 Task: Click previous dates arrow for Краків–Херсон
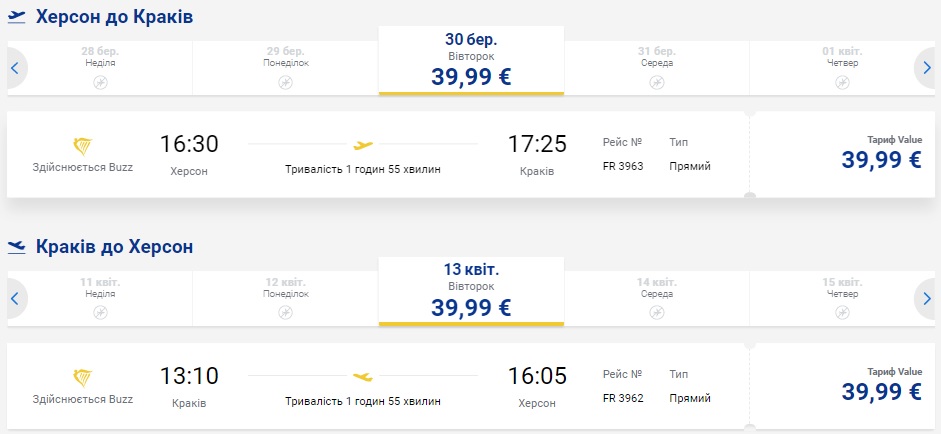15,298
